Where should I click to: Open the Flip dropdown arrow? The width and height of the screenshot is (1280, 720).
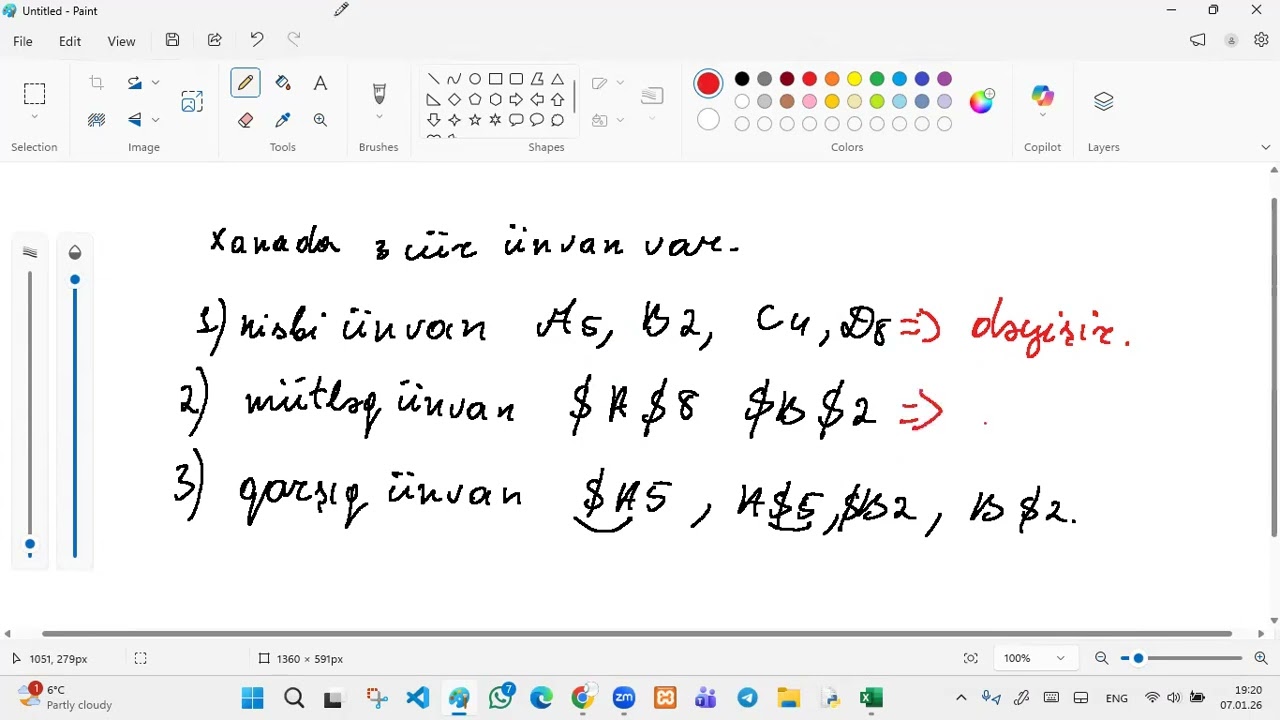155,120
